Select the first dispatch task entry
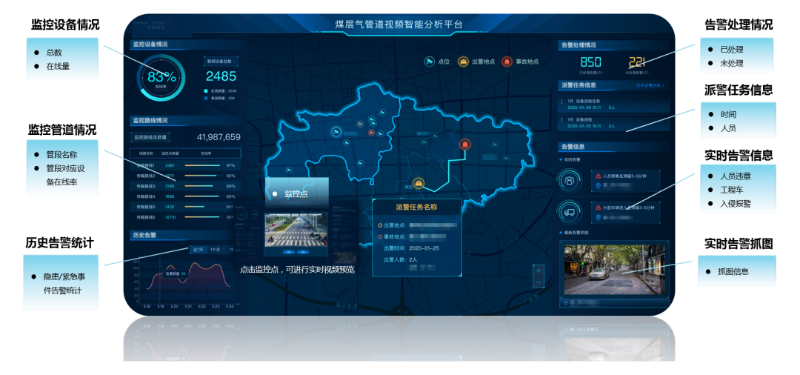800x375 pixels. click(614, 104)
